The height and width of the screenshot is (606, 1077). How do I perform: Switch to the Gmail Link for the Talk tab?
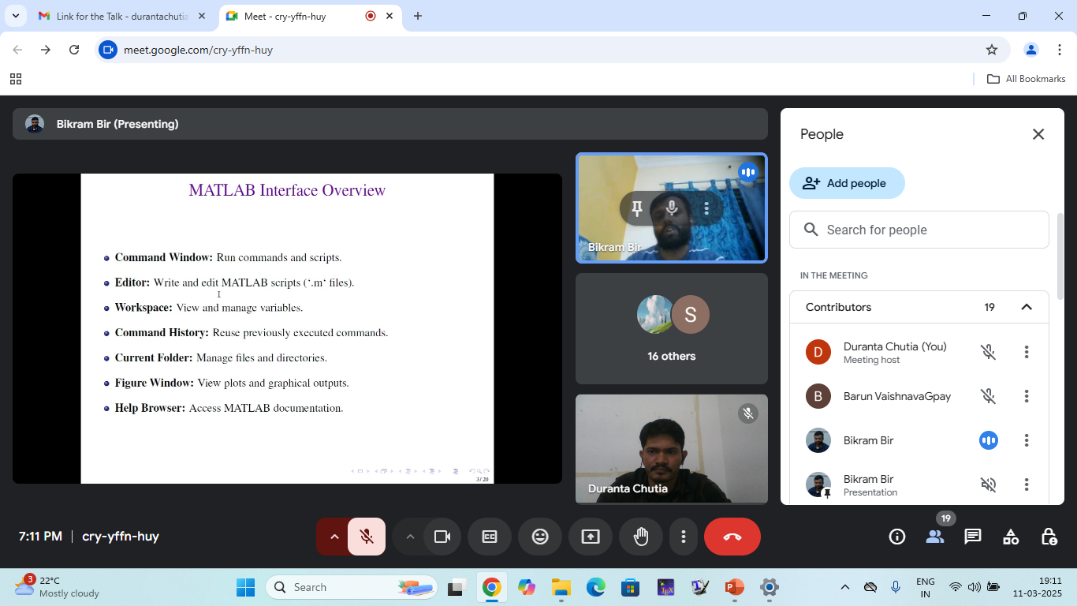[x=120, y=16]
